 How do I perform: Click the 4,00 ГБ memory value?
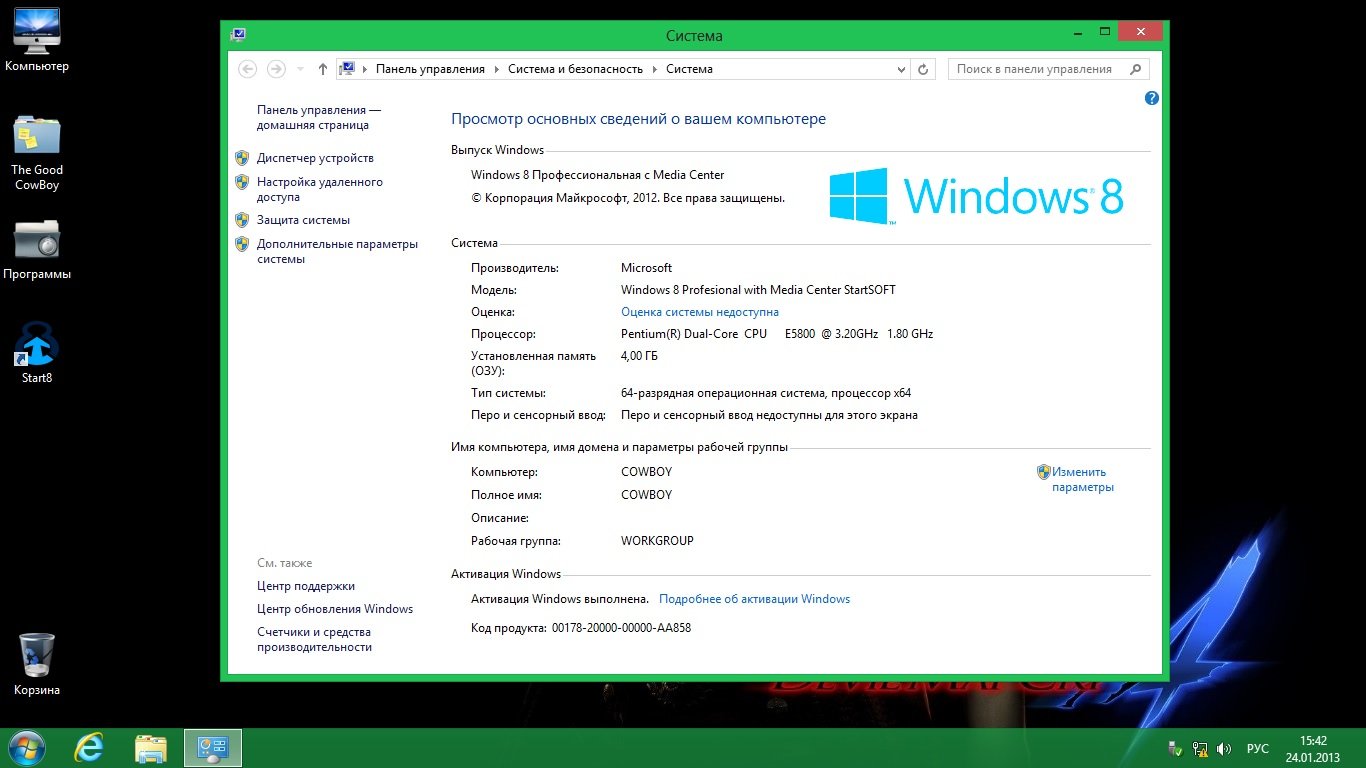(639, 356)
